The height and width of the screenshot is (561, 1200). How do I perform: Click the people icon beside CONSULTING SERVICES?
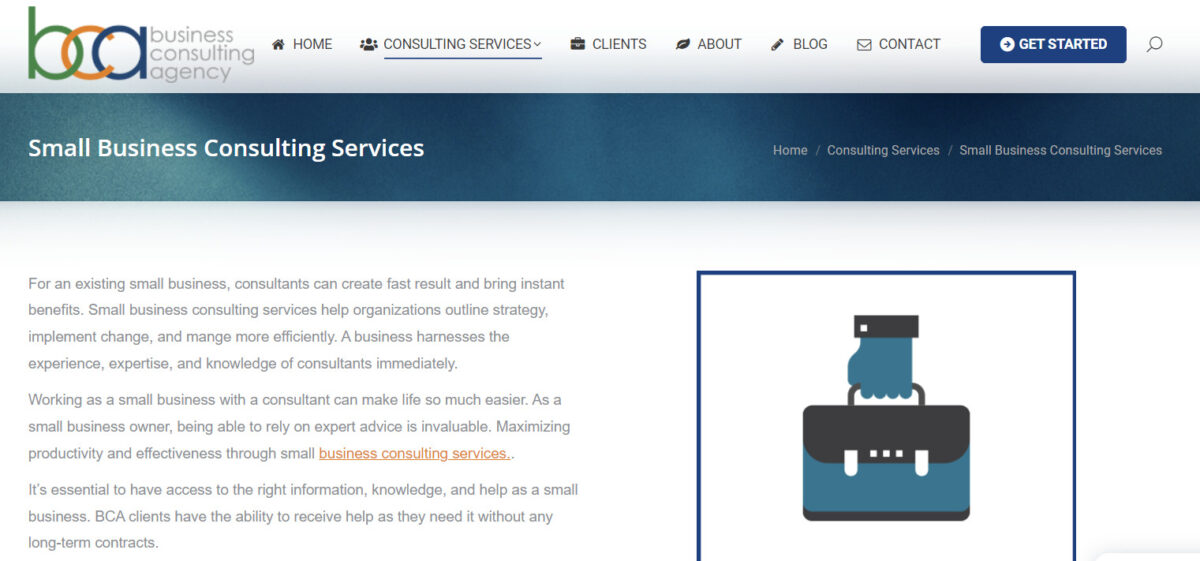click(368, 44)
